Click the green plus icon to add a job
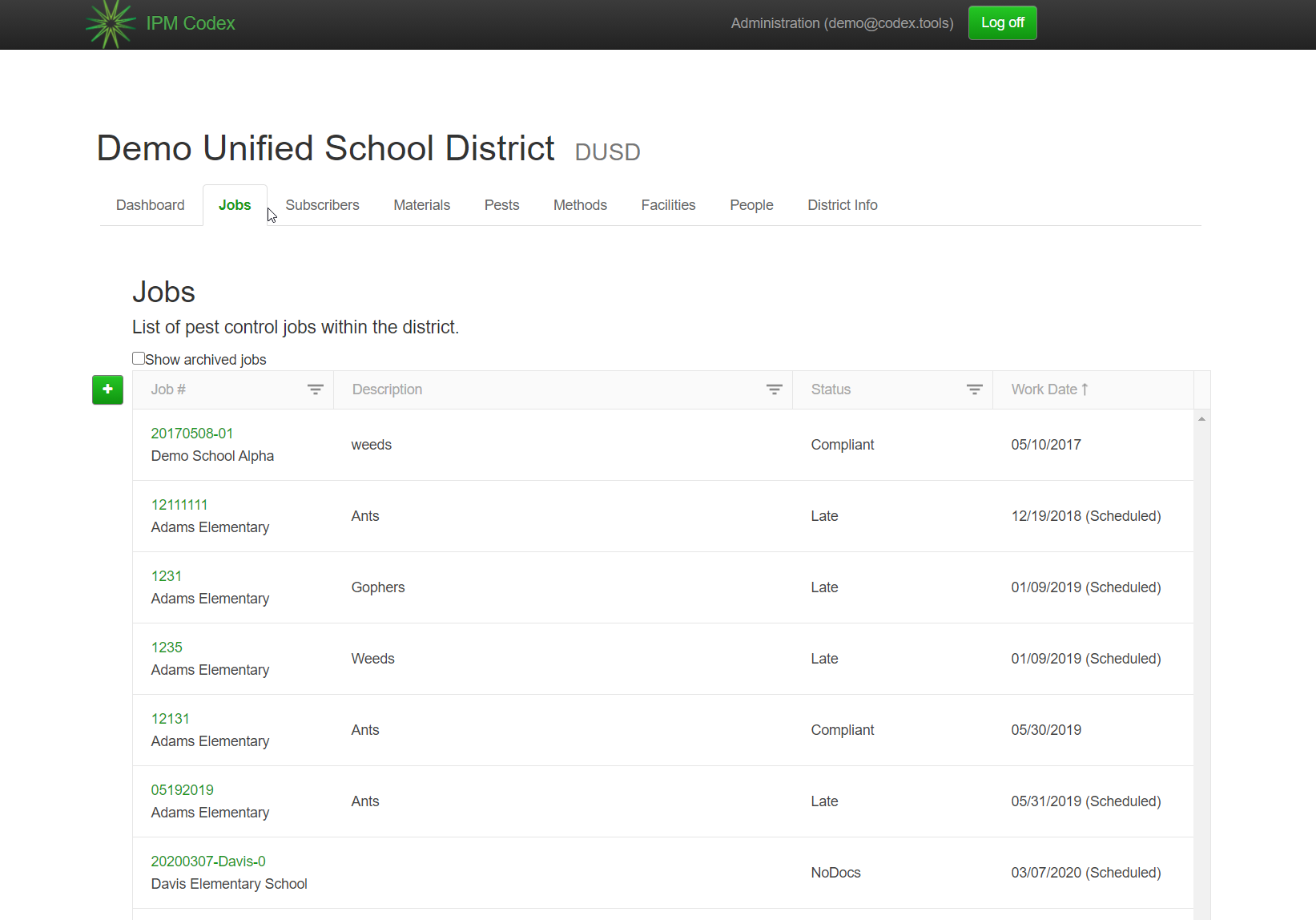Screen dimensions: 1316x920 pos(107,390)
